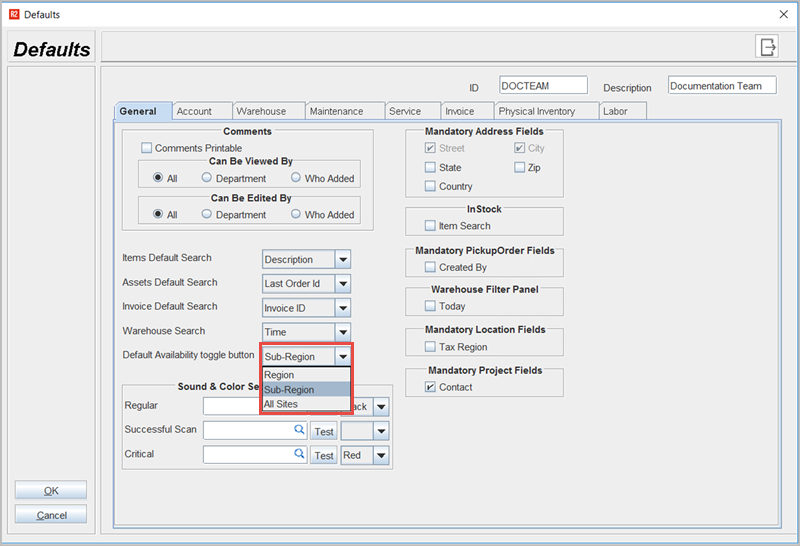Select Department under Can Be Viewed By

pyautogui.click(x=207, y=178)
